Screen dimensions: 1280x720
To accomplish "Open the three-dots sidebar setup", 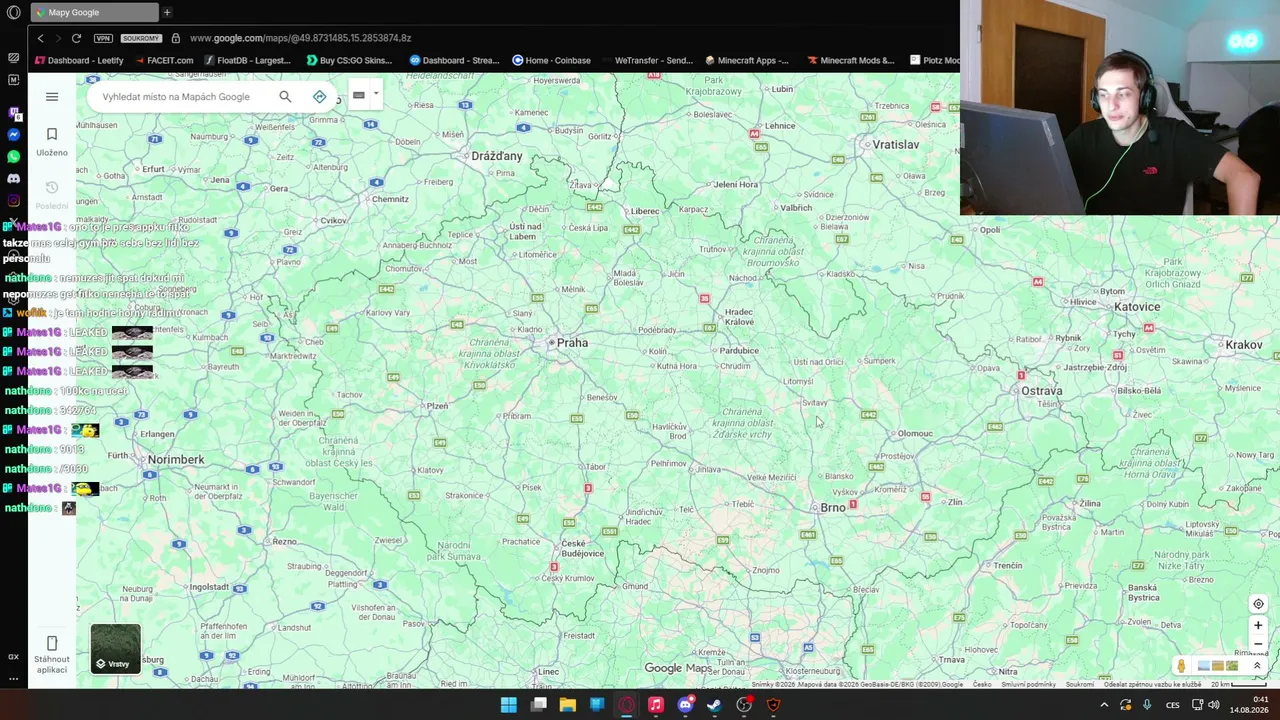I will [x=13, y=678].
